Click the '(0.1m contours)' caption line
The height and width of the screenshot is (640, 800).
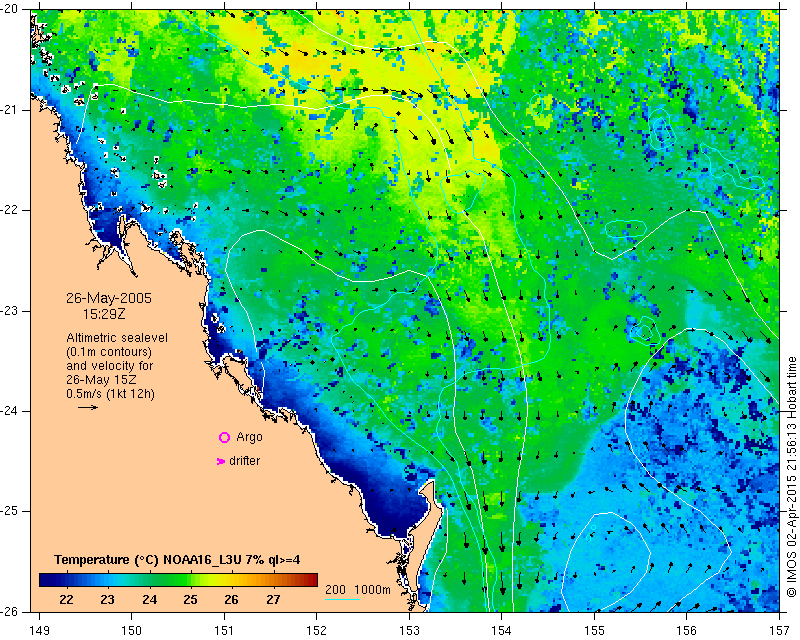point(109,352)
